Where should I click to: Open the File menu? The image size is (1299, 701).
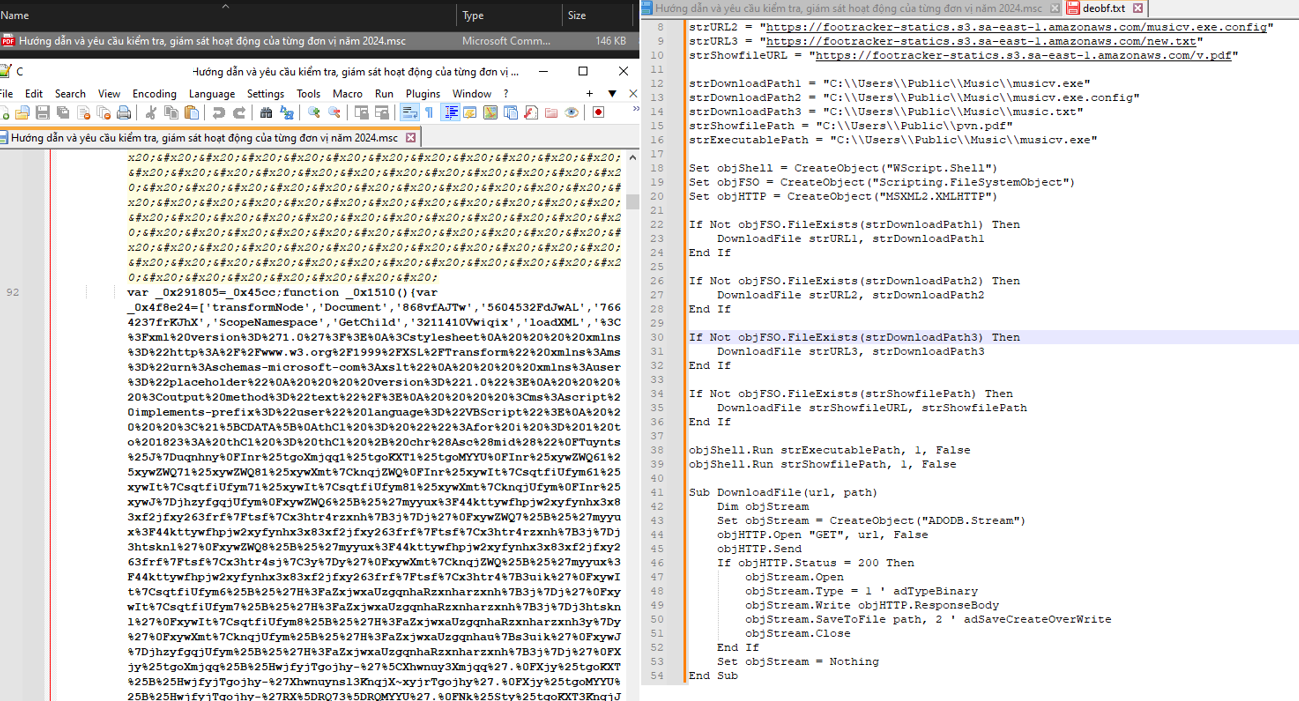tap(6, 93)
